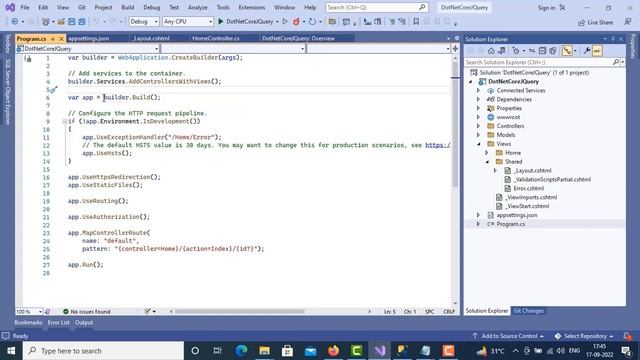The height and width of the screenshot is (360, 640).
Task: Click the Navigate Backward toolbar button
Action: pyautogui.click(x=15, y=21)
